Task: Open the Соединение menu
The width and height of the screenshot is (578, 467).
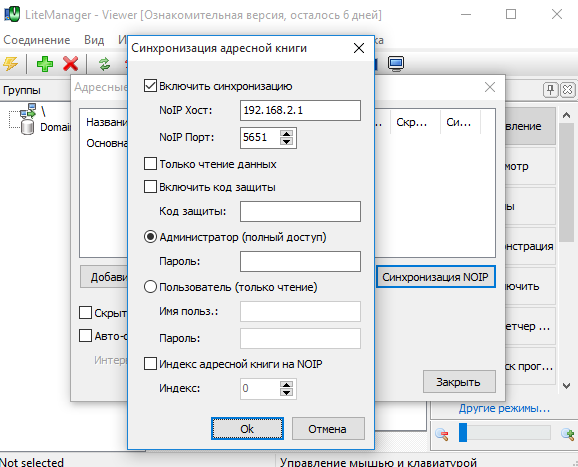Action: pyautogui.click(x=36, y=40)
